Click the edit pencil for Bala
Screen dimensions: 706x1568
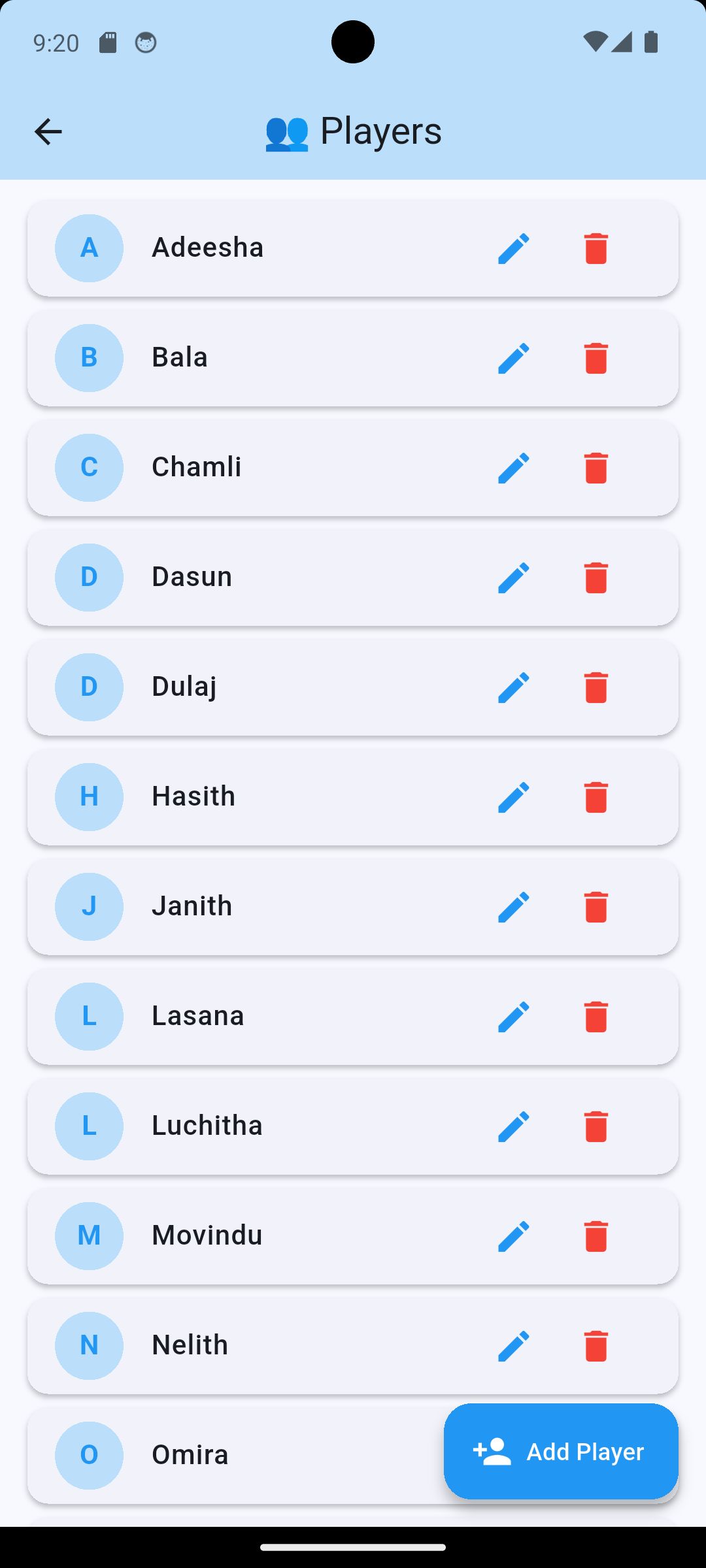tap(514, 358)
